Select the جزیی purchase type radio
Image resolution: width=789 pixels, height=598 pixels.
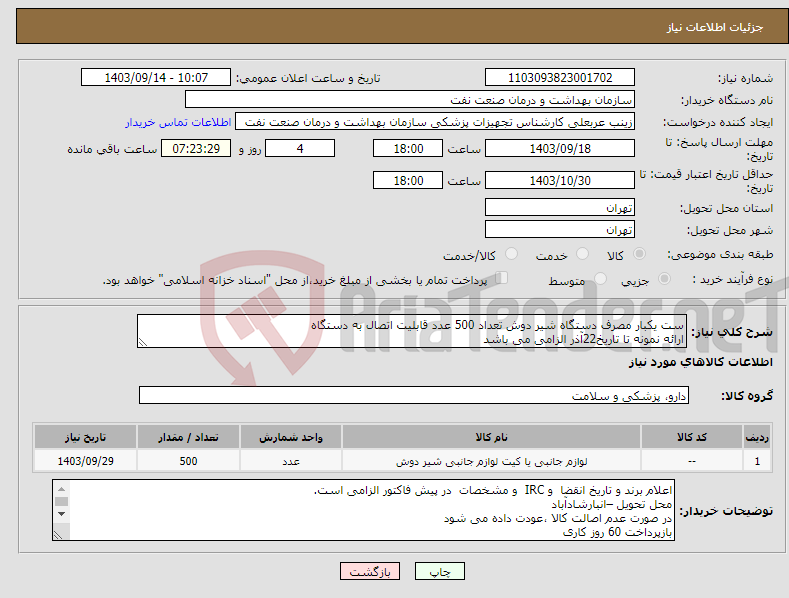pos(664,278)
